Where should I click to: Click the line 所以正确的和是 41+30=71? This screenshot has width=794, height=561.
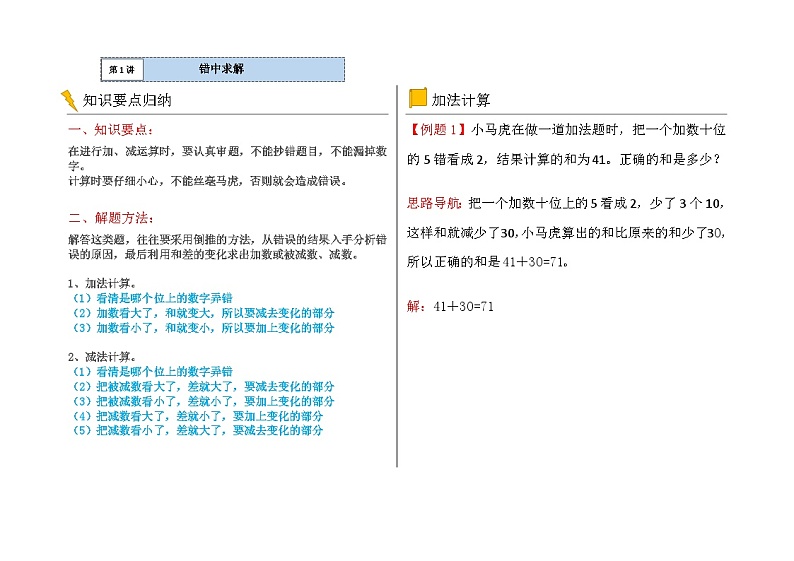[x=488, y=262]
